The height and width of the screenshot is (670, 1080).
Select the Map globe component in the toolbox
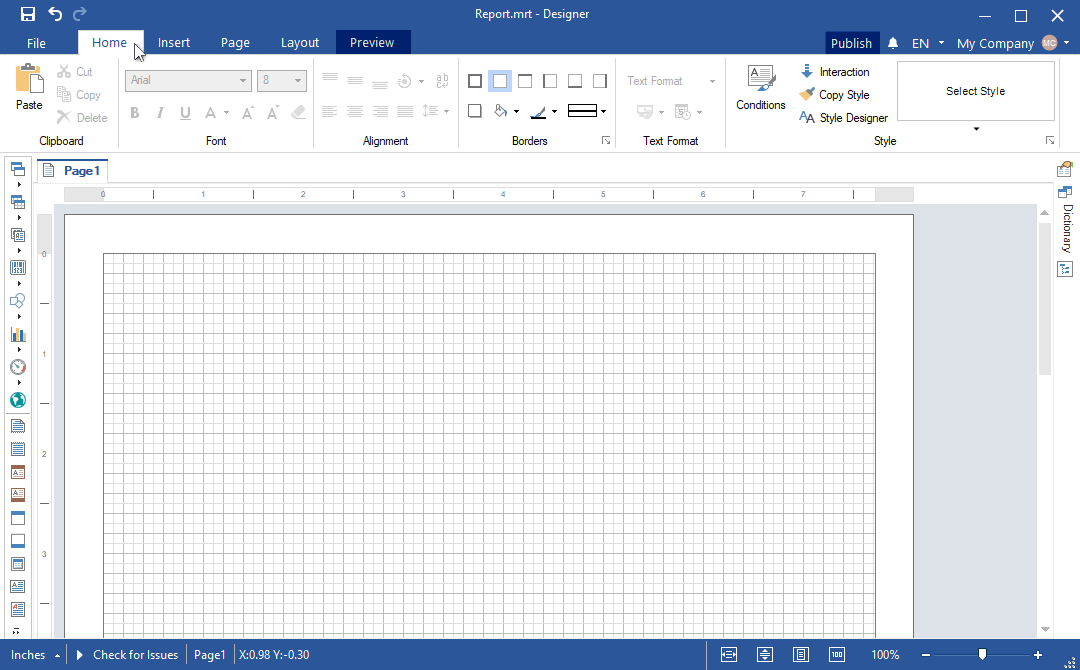[18, 400]
